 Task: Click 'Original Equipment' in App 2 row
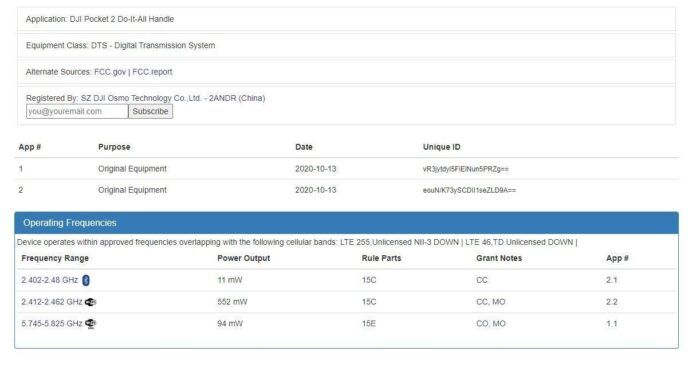[x=132, y=190]
